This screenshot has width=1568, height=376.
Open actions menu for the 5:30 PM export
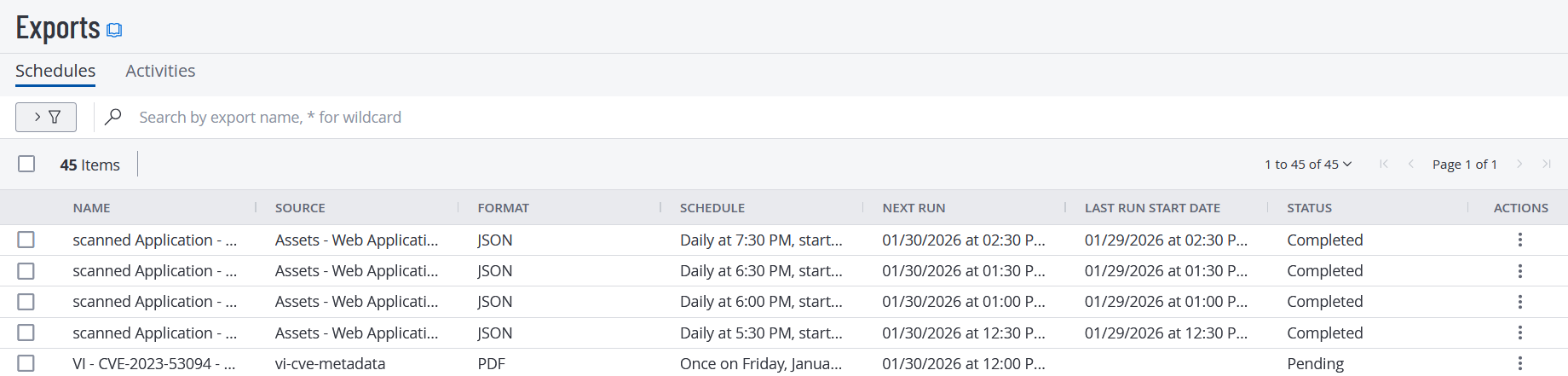1519,333
